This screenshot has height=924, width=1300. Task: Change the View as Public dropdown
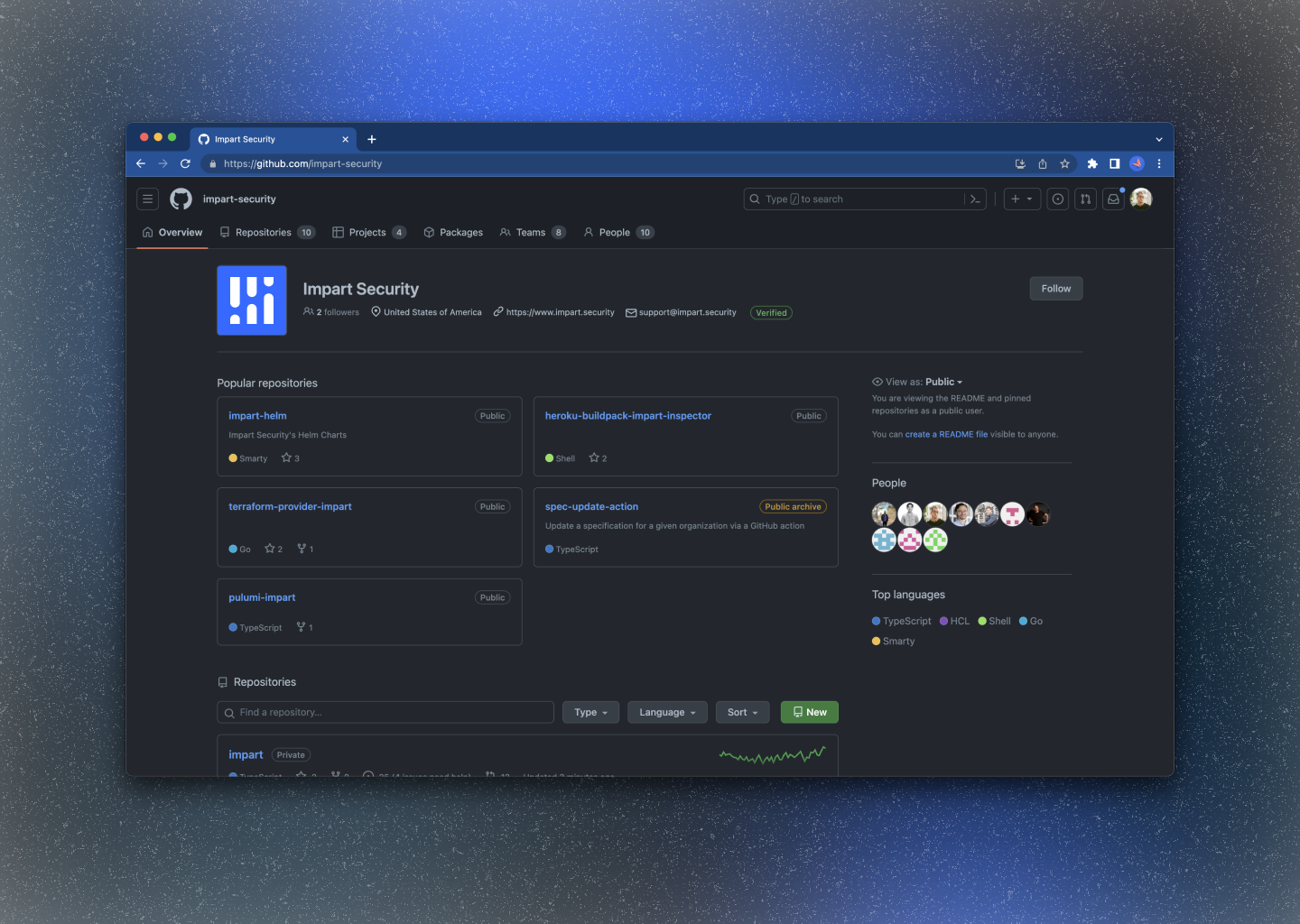coord(943,382)
